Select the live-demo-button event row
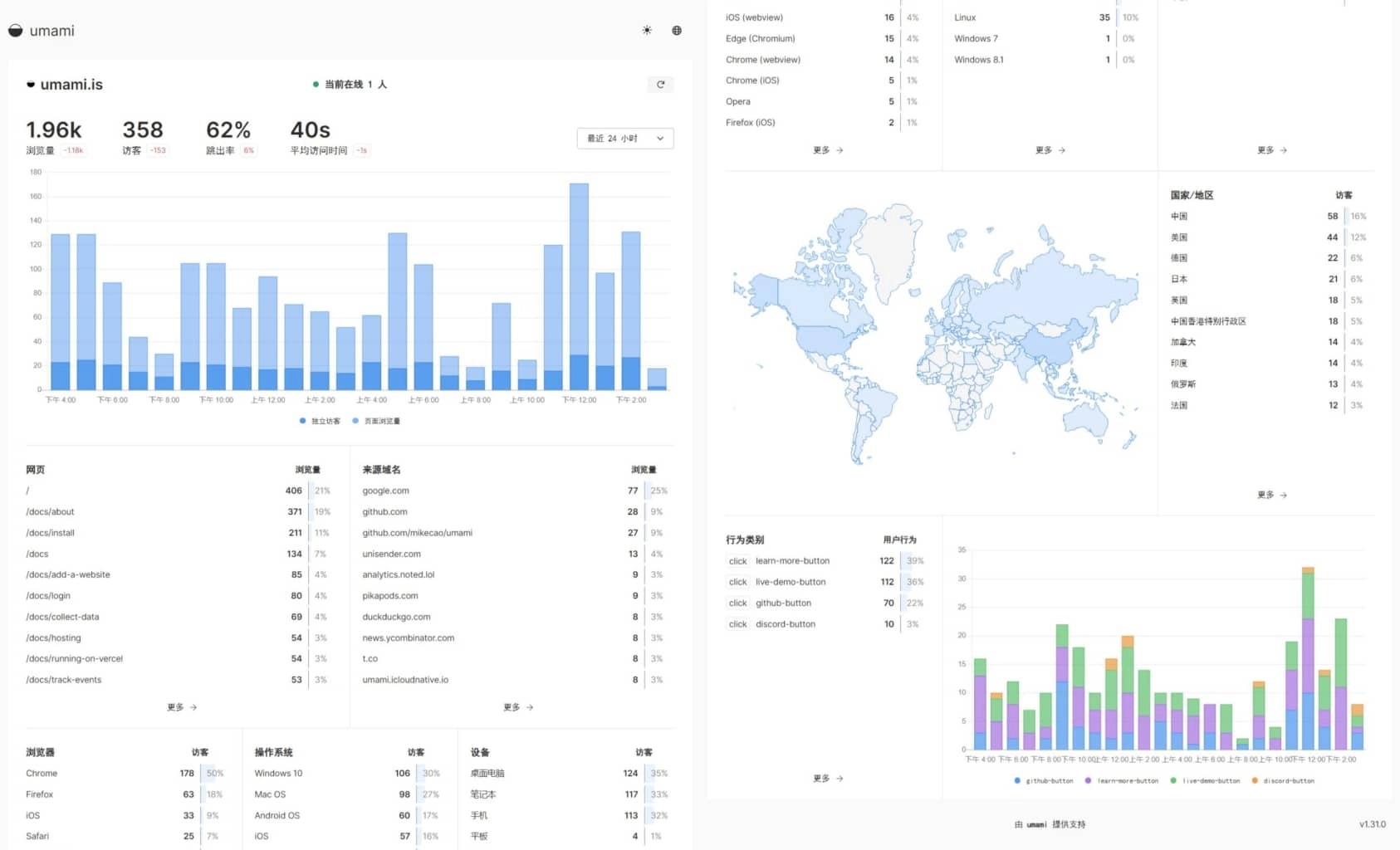The image size is (1400, 850). pyautogui.click(x=825, y=582)
